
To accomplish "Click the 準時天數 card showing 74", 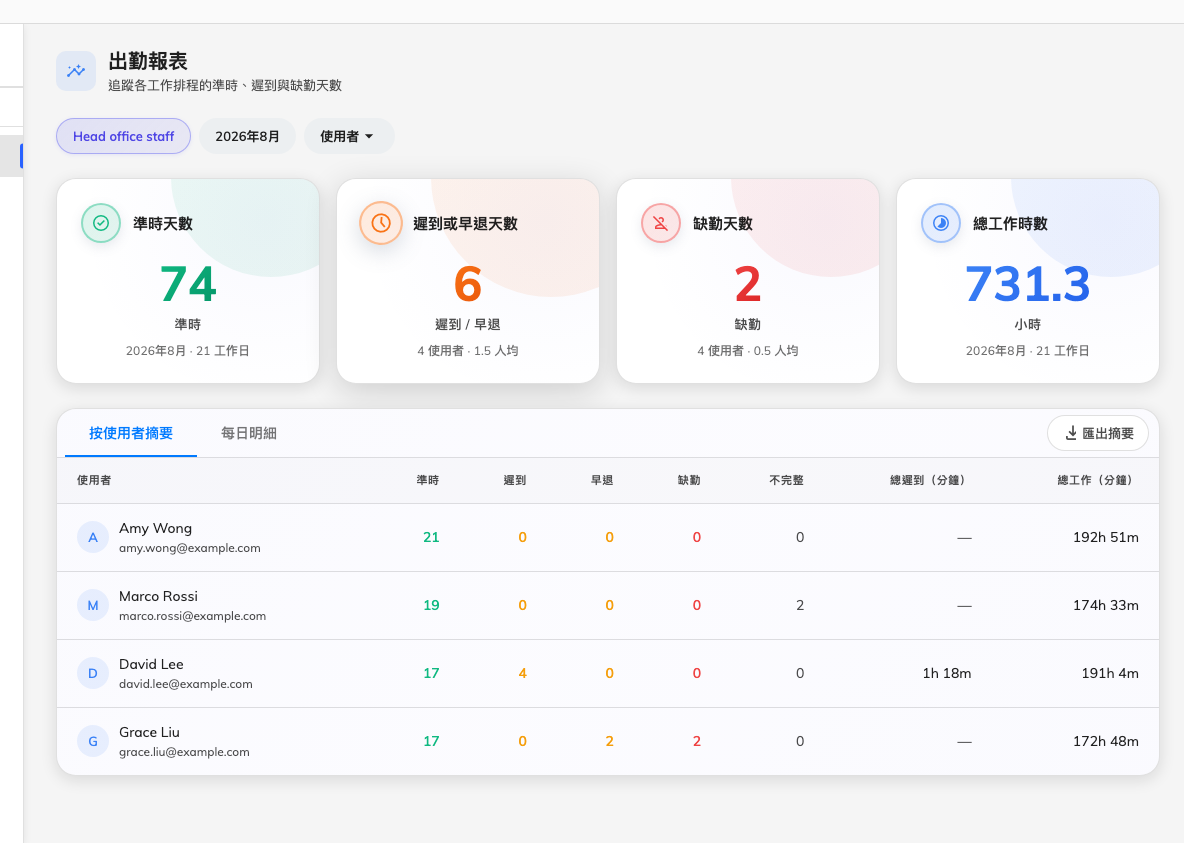I will 188,281.
